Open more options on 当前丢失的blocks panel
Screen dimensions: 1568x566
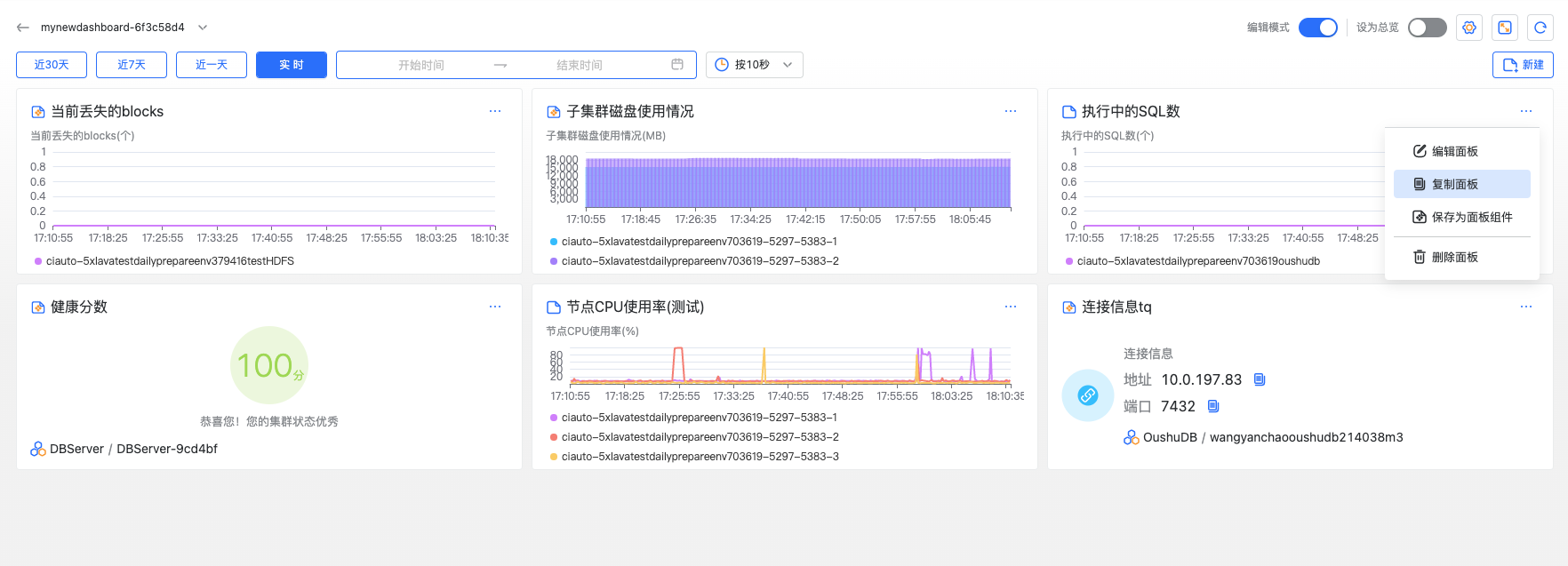coord(495,111)
